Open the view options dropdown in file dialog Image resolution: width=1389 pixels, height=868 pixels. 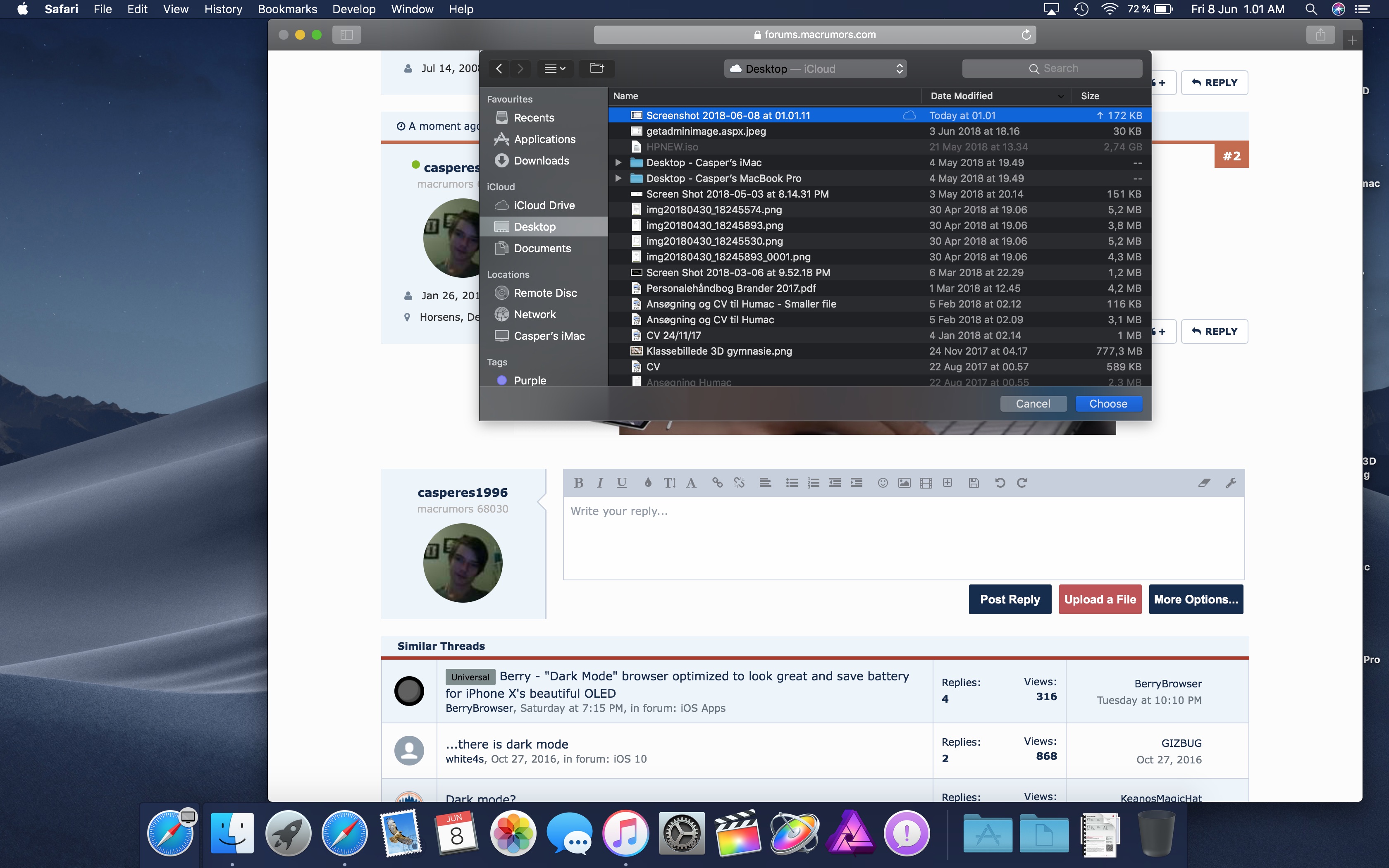(554, 68)
